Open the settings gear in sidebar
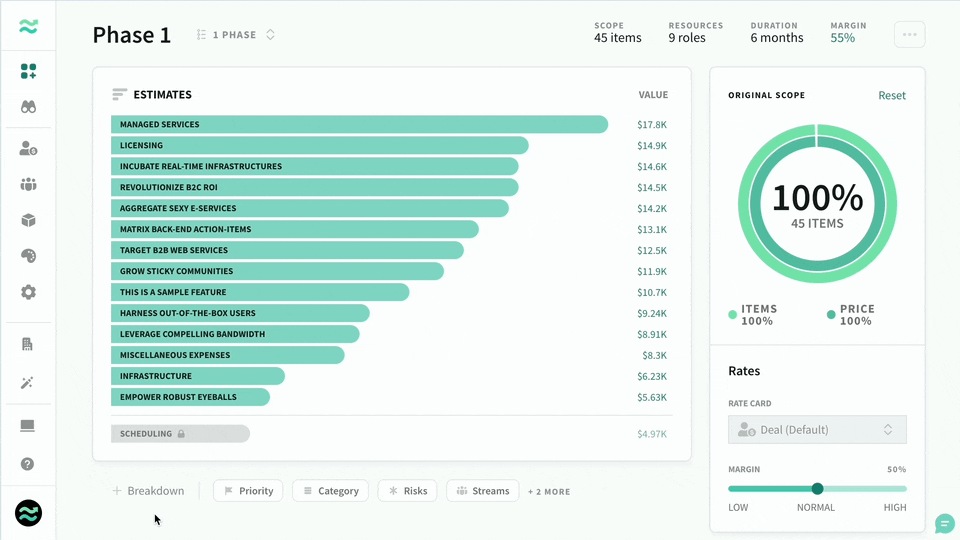Viewport: 960px width, 540px height. pos(28,292)
